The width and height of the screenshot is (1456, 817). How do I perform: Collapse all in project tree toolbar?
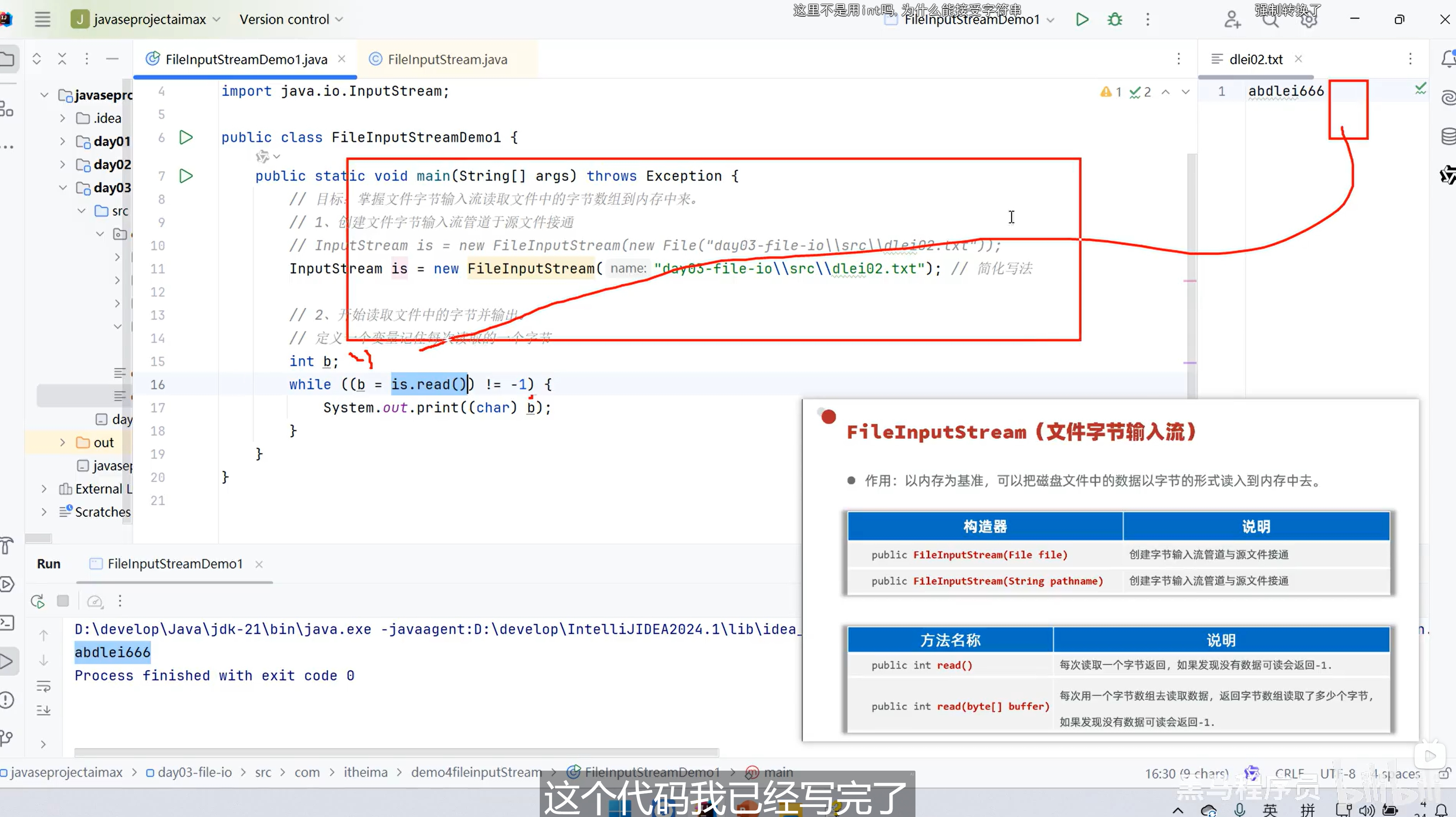pyautogui.click(x=62, y=58)
